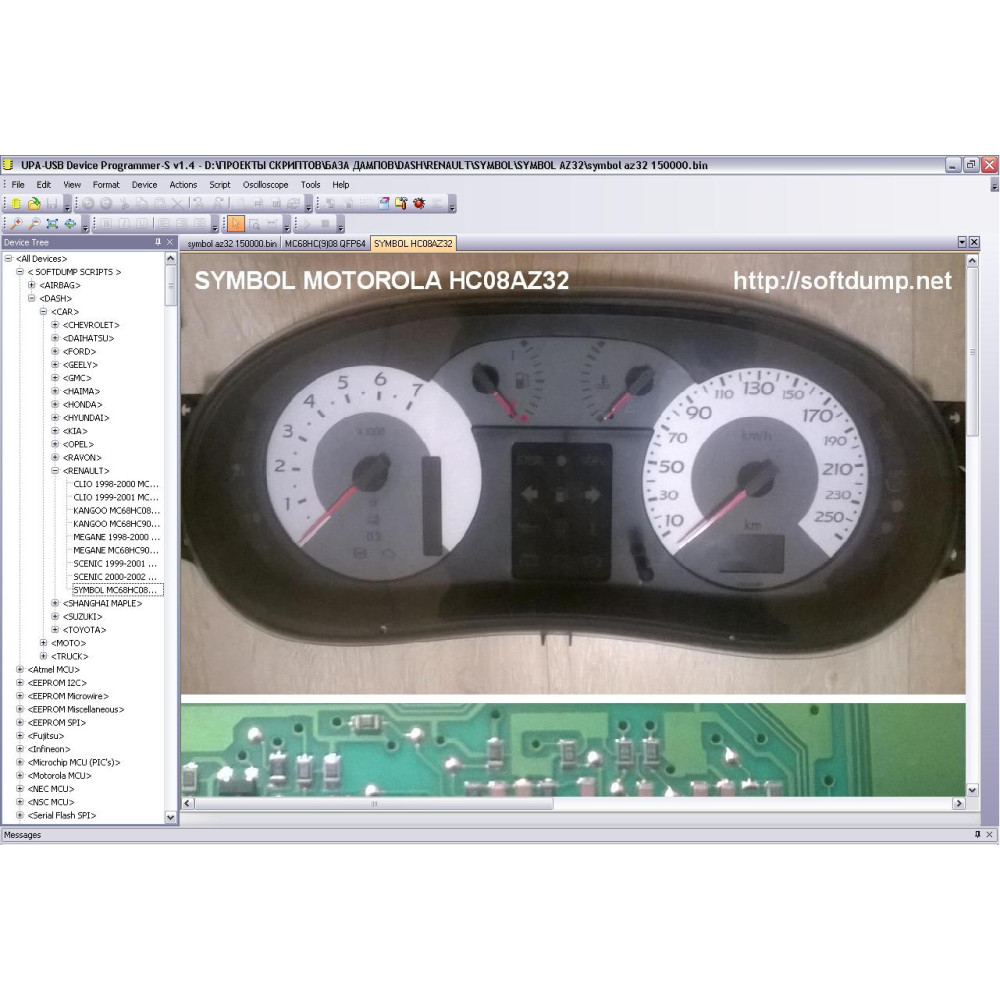Expand the TOYOTA tree node
Image resolution: width=1000 pixels, height=1000 pixels.
tap(55, 629)
